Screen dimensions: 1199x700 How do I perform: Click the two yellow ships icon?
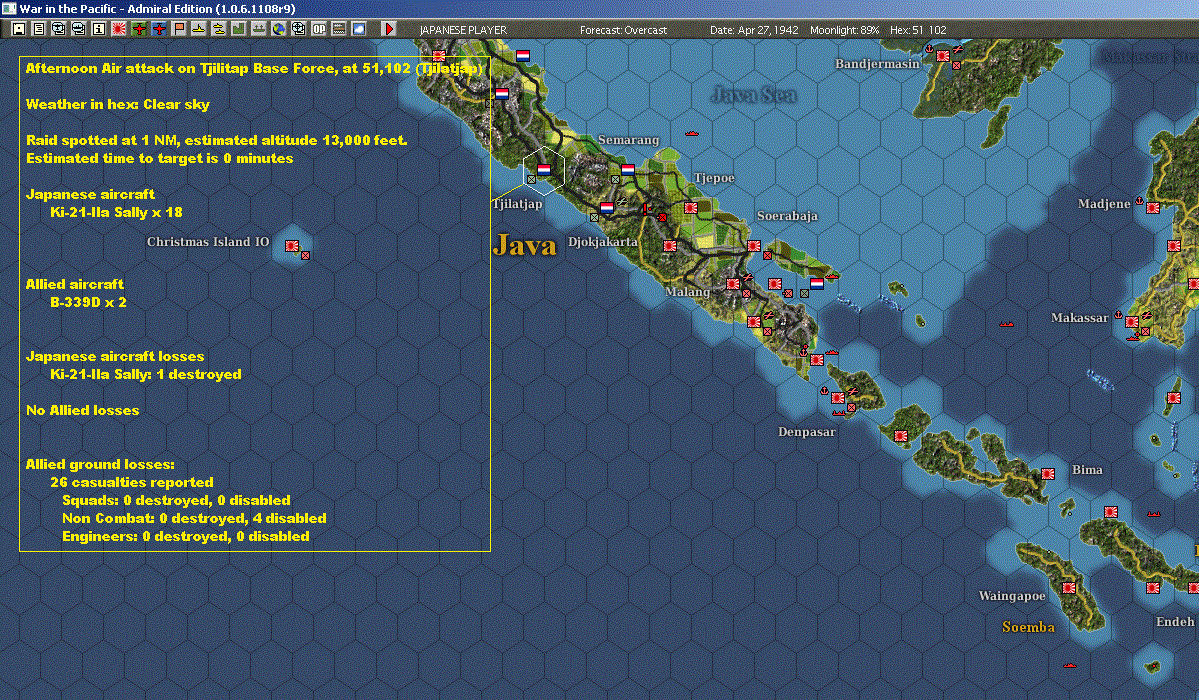click(x=219, y=29)
